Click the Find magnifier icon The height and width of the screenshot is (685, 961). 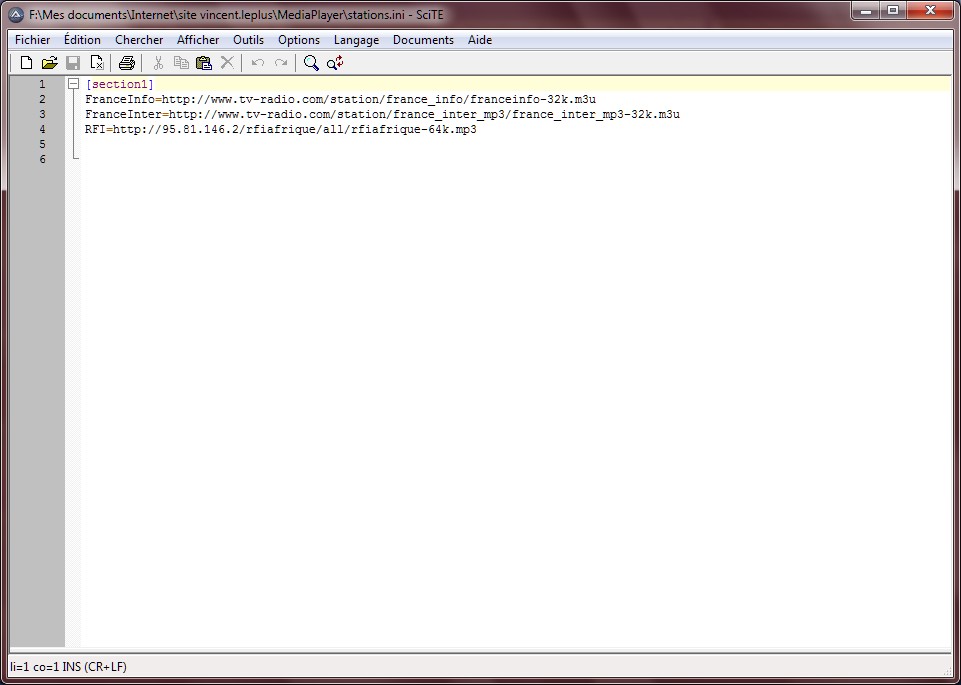click(311, 62)
